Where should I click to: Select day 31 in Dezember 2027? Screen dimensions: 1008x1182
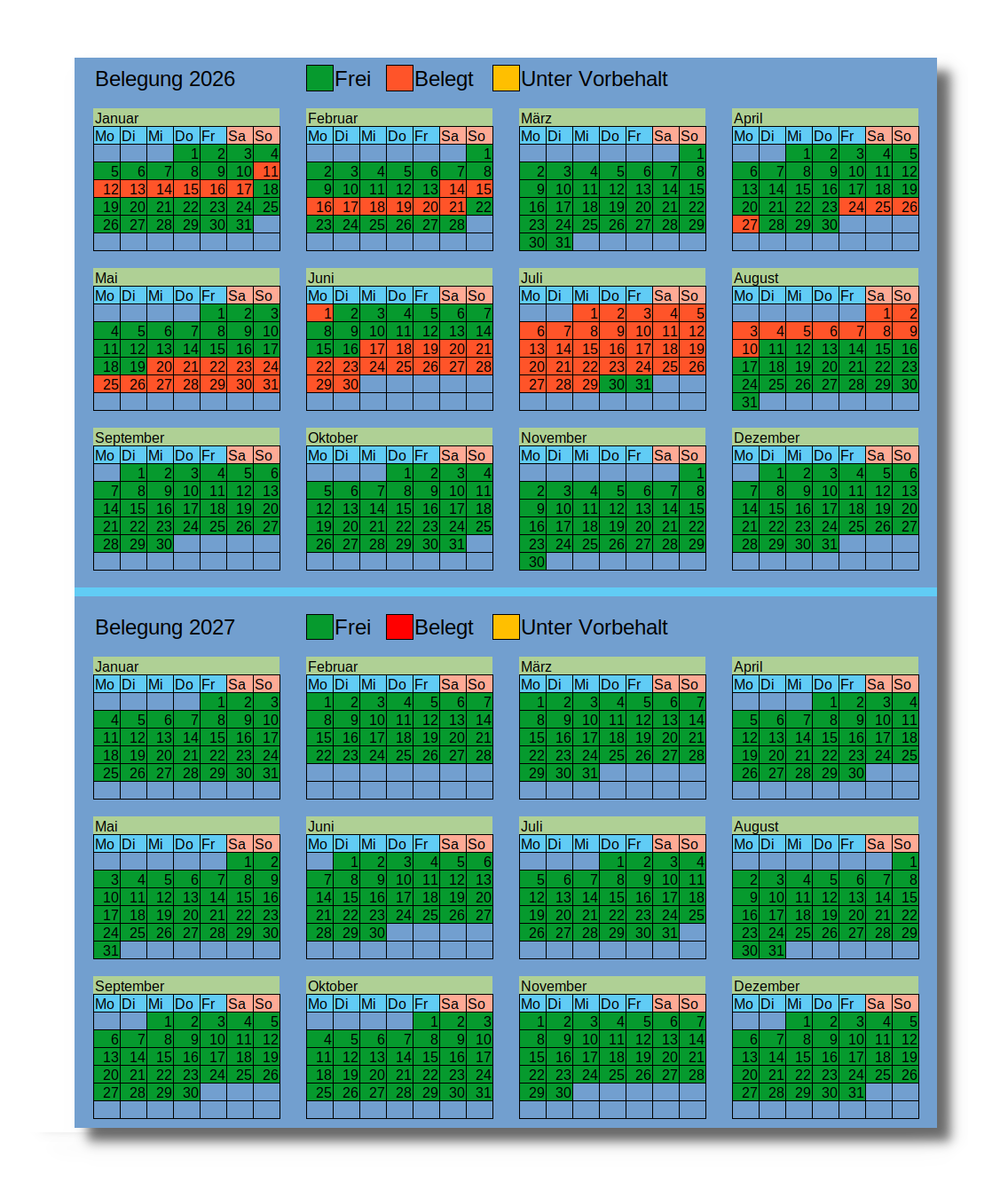[x=853, y=1092]
